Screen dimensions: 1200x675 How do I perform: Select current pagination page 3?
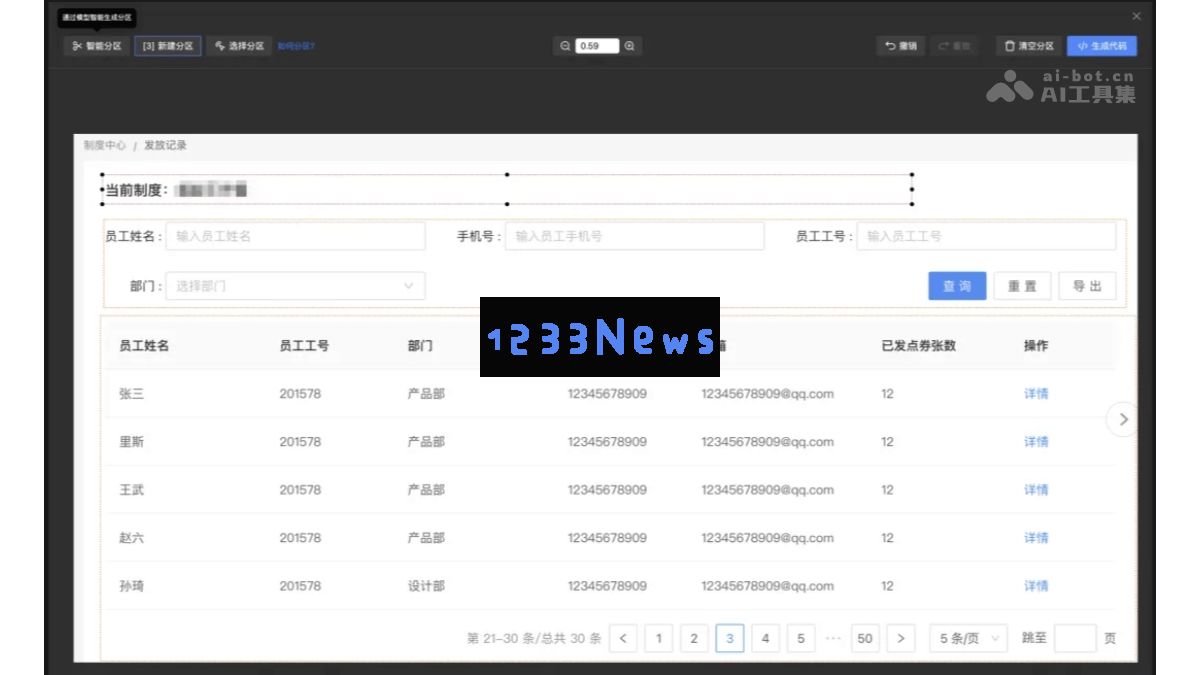[x=730, y=638]
